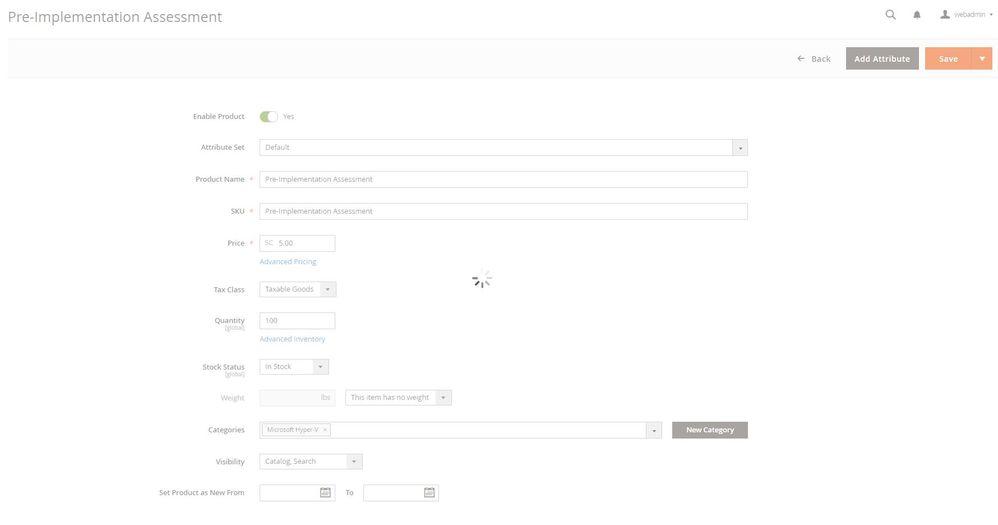Viewport: 998px width, 525px height.
Task: Open the Advanced Pricing link
Action: pyautogui.click(x=288, y=262)
